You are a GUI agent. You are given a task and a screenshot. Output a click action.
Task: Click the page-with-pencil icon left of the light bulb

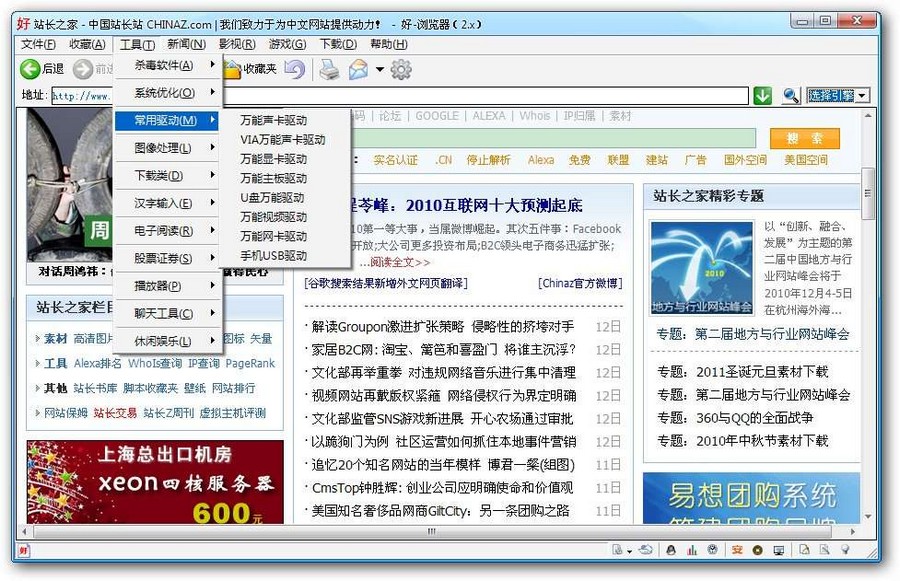[x=824, y=549]
